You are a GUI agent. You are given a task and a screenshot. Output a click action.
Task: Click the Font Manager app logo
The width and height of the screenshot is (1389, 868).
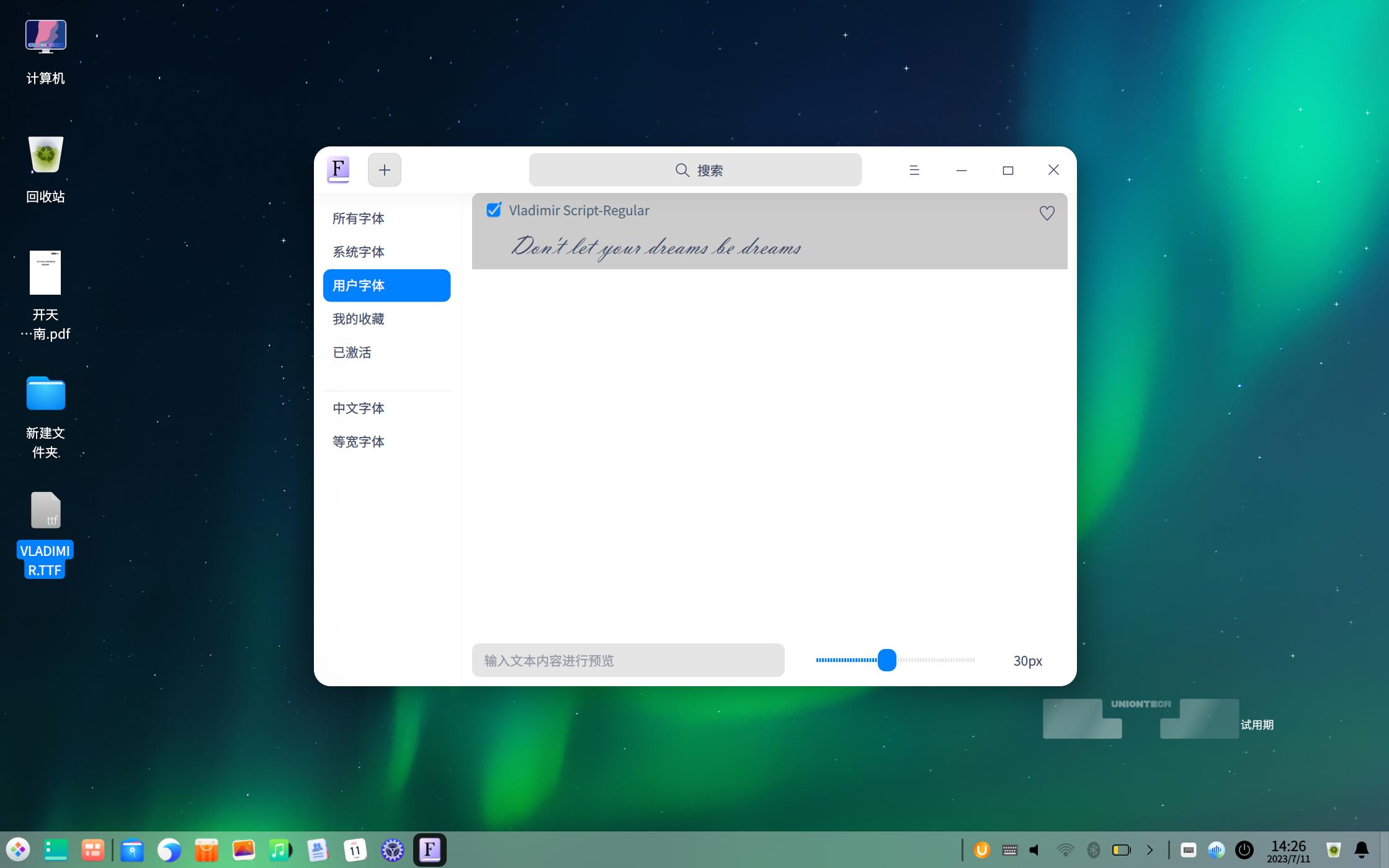[338, 169]
